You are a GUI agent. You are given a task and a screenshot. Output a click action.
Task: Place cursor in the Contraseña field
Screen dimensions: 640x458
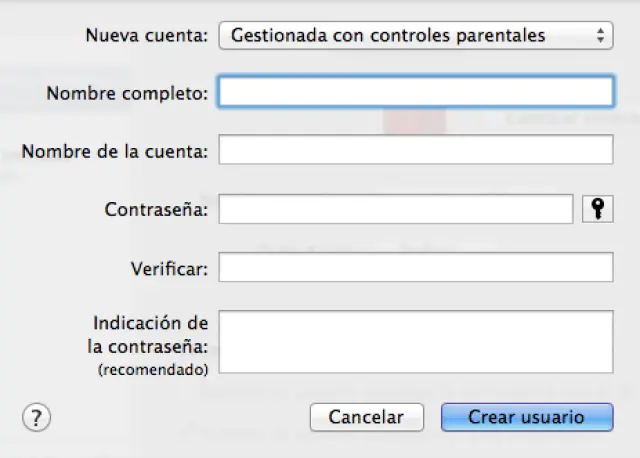(x=396, y=209)
